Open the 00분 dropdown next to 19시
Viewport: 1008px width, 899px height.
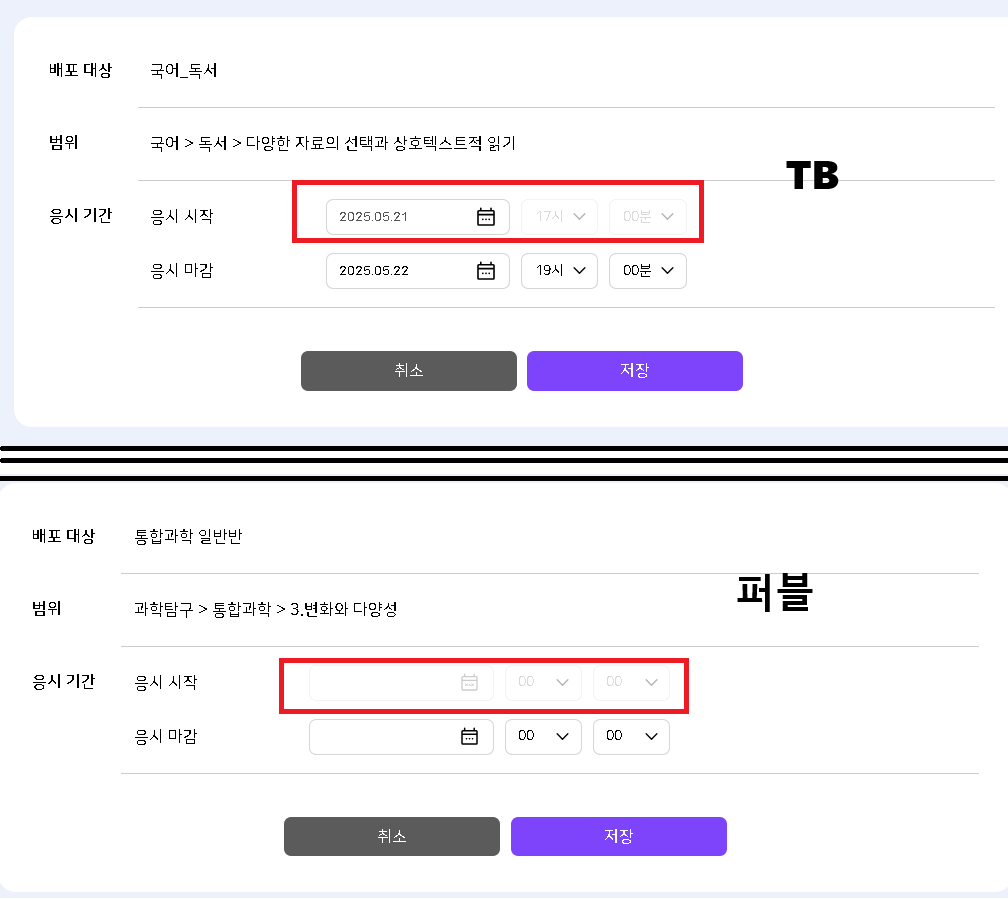(647, 271)
